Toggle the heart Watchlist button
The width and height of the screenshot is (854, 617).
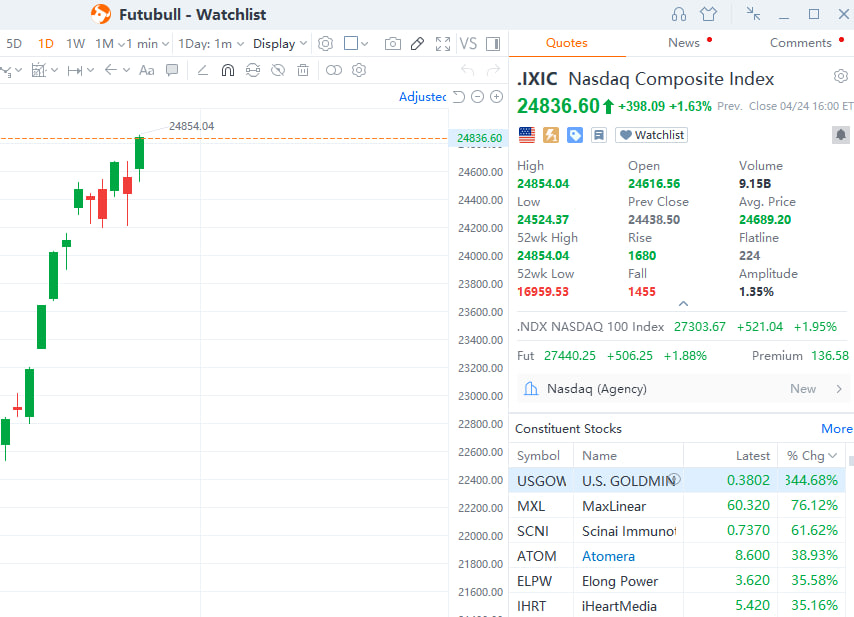[x=651, y=135]
